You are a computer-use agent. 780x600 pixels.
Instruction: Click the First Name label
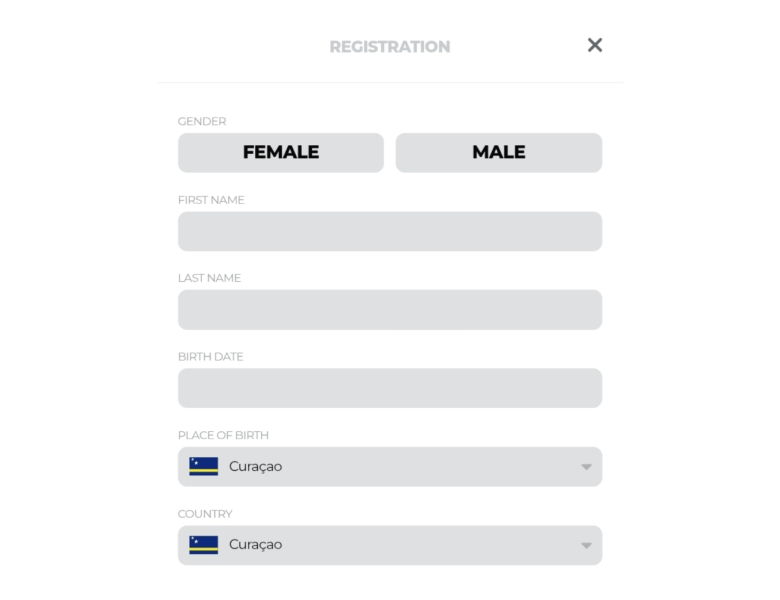[211, 200]
